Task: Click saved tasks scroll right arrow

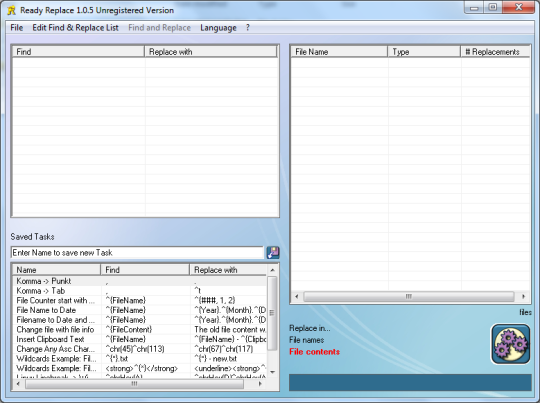Action: (261, 384)
